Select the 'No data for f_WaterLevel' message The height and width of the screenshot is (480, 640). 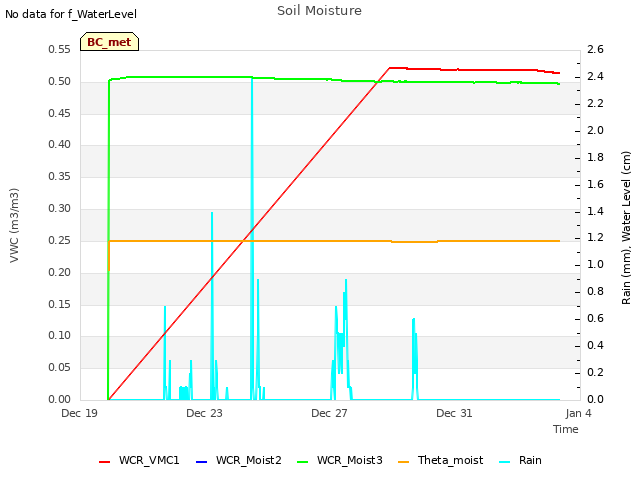(x=71, y=14)
